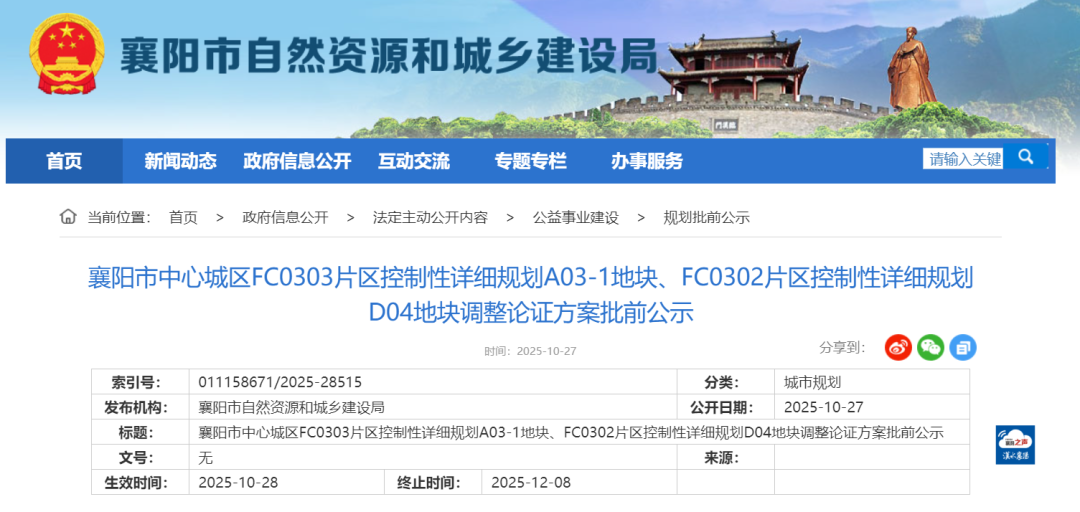Go to 法定主动公开内容 breadcrumb link
The width and height of the screenshot is (1080, 512).
pos(430,218)
